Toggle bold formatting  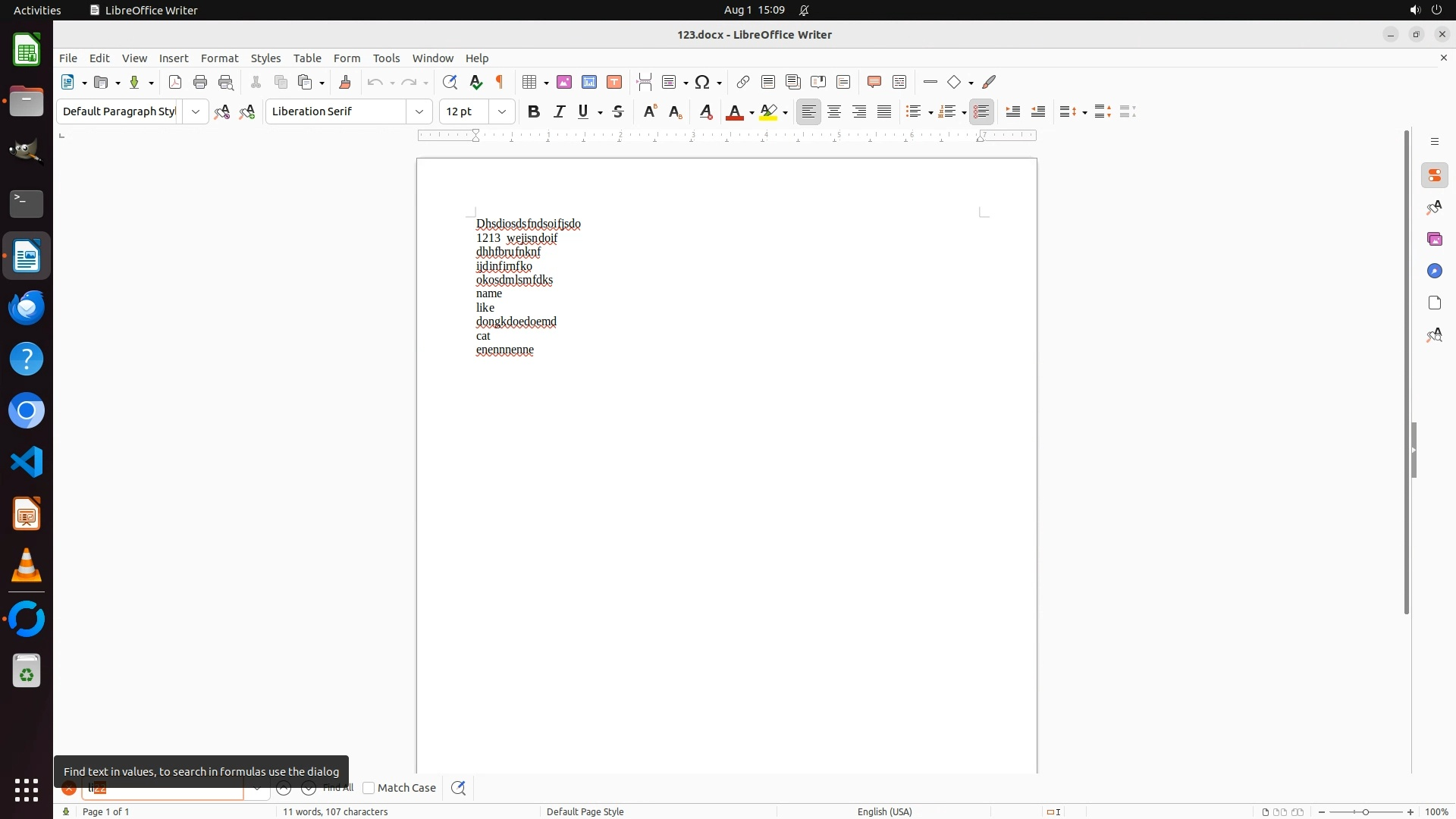[x=534, y=111]
